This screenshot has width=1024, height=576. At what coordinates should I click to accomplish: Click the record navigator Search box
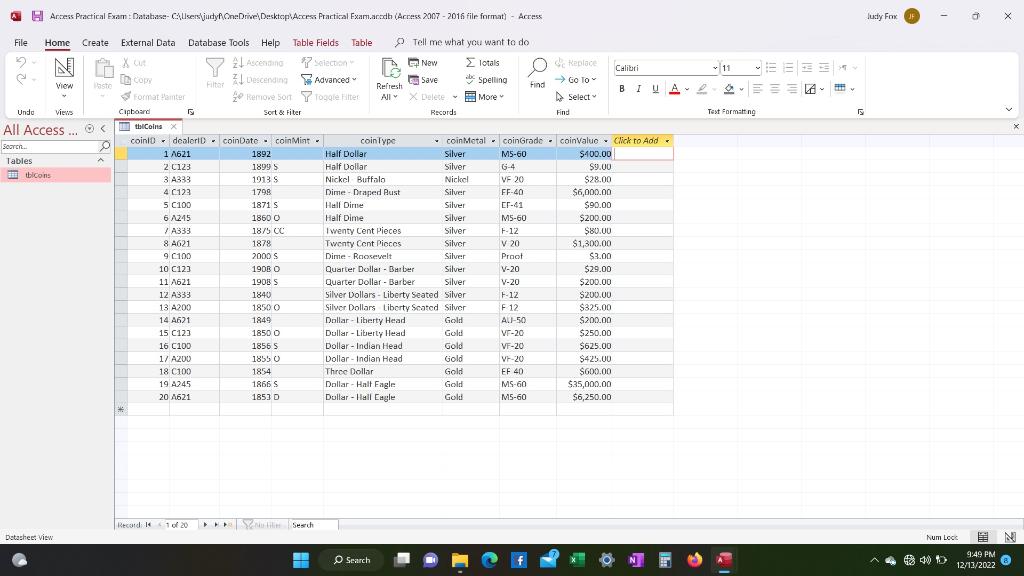313,524
